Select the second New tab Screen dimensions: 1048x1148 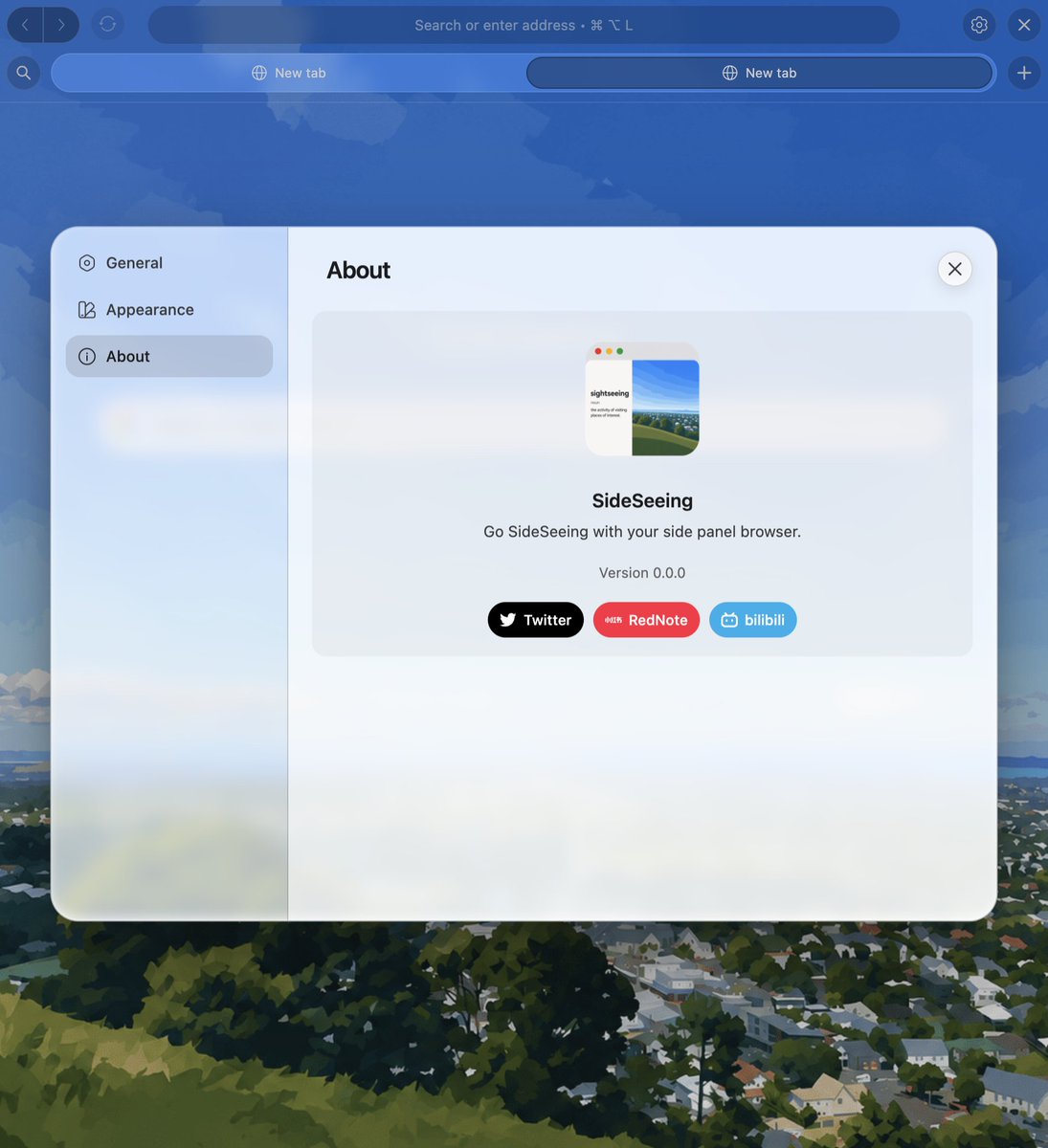(x=759, y=73)
